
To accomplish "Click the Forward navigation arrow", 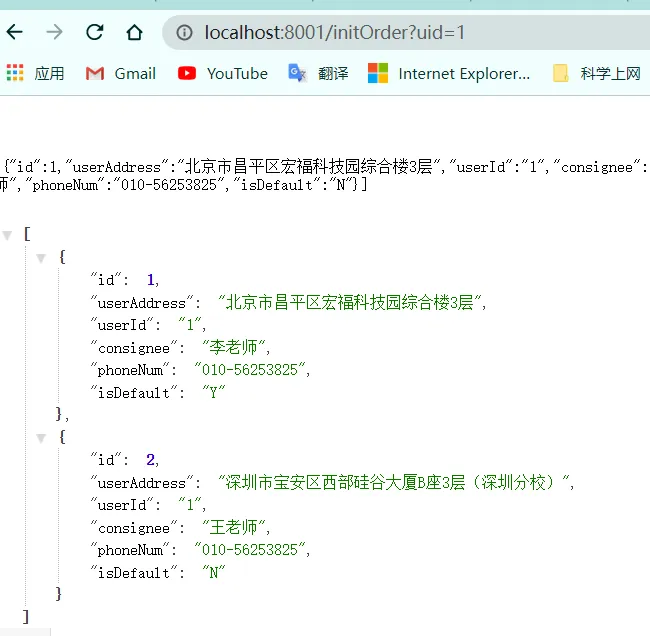I will 54,33.
